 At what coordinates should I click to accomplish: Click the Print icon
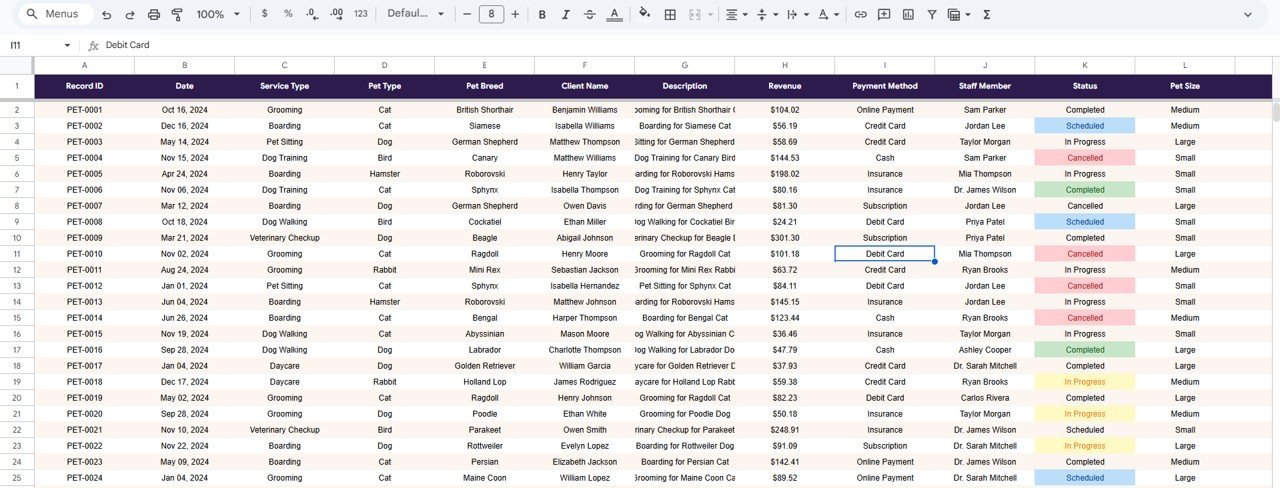coord(153,15)
